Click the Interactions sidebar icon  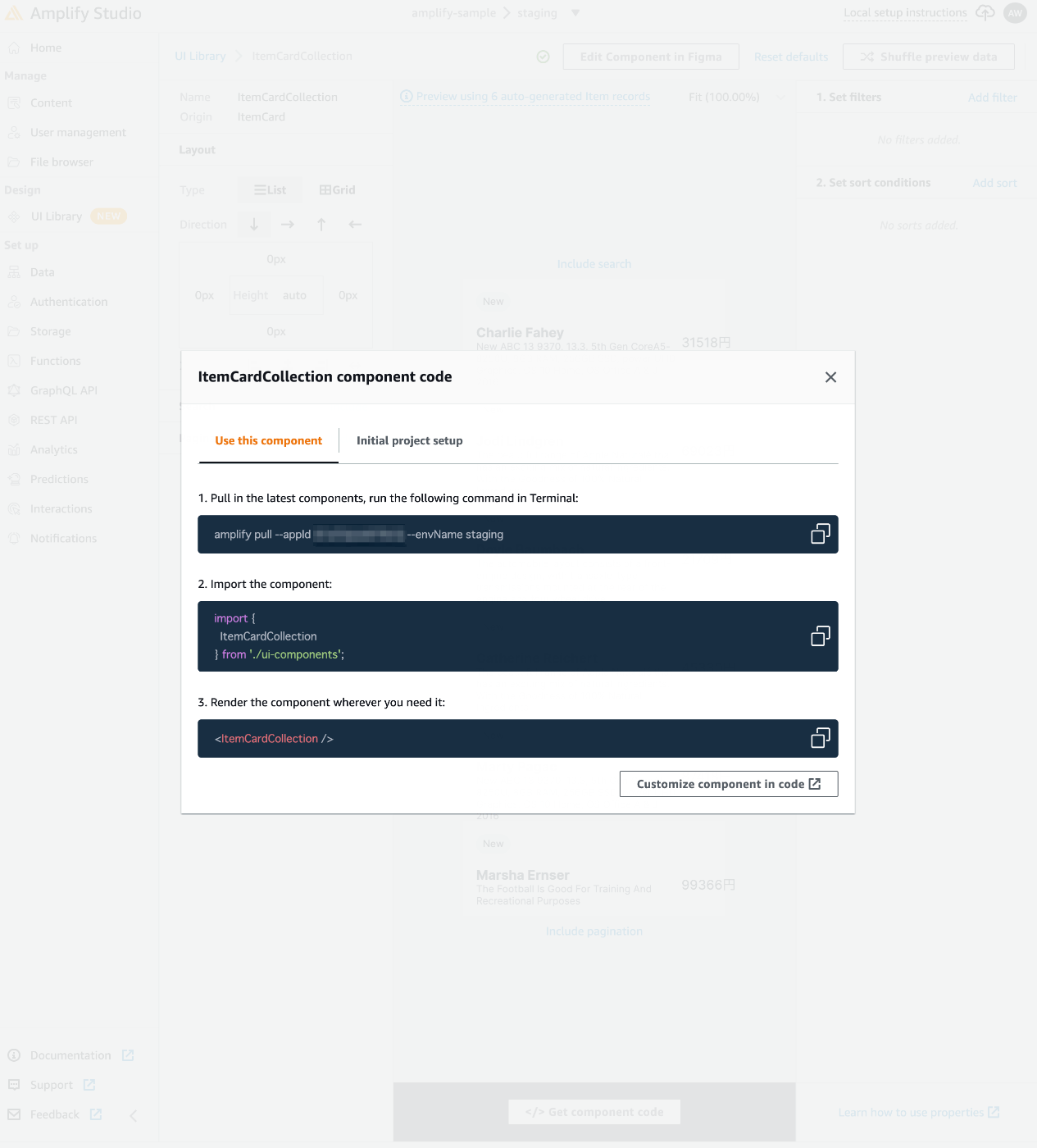click(14, 508)
